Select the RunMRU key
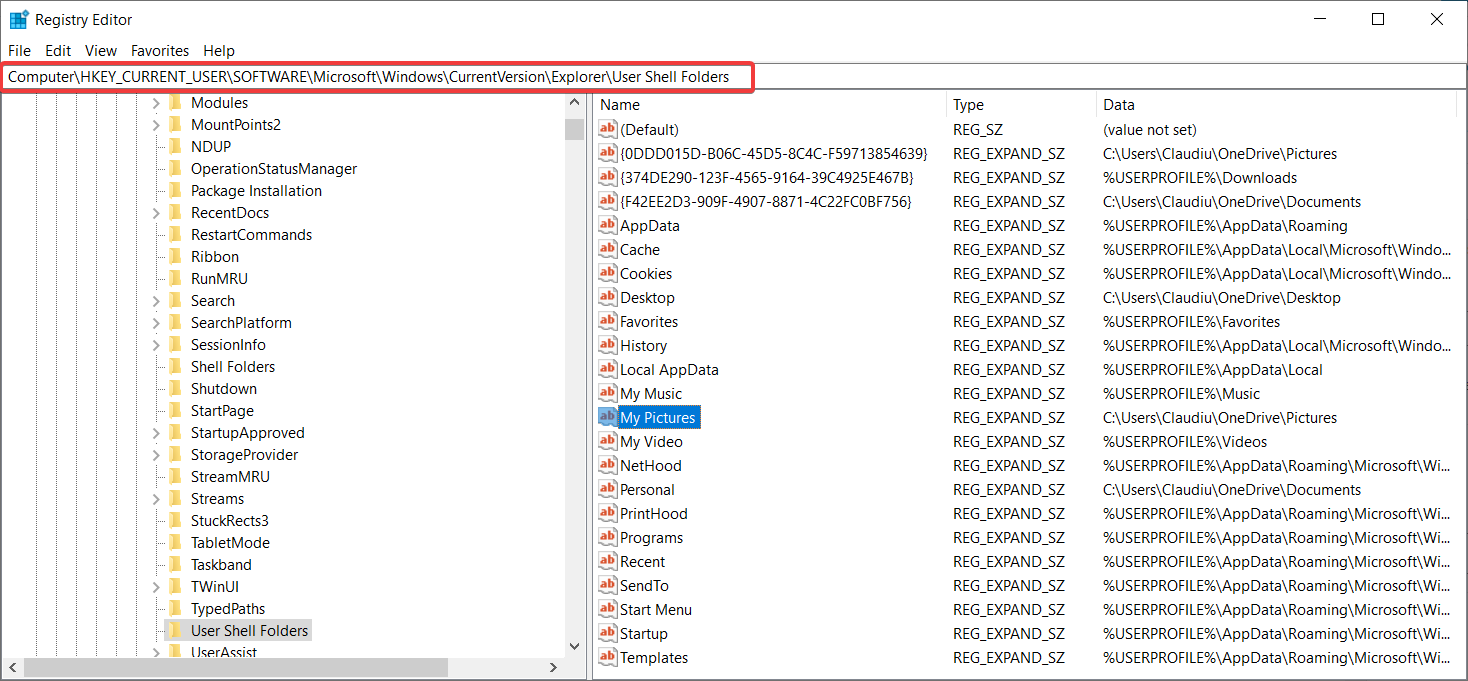 219,279
